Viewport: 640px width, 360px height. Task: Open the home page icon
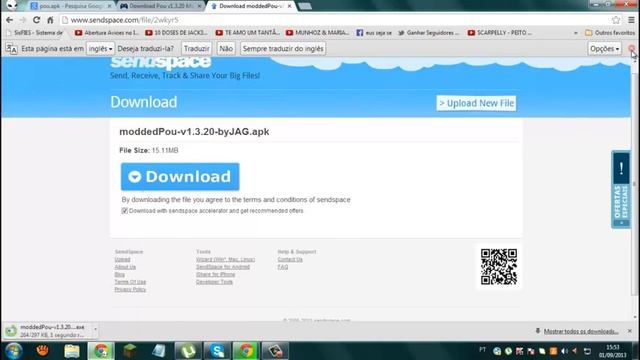click(x=50, y=20)
